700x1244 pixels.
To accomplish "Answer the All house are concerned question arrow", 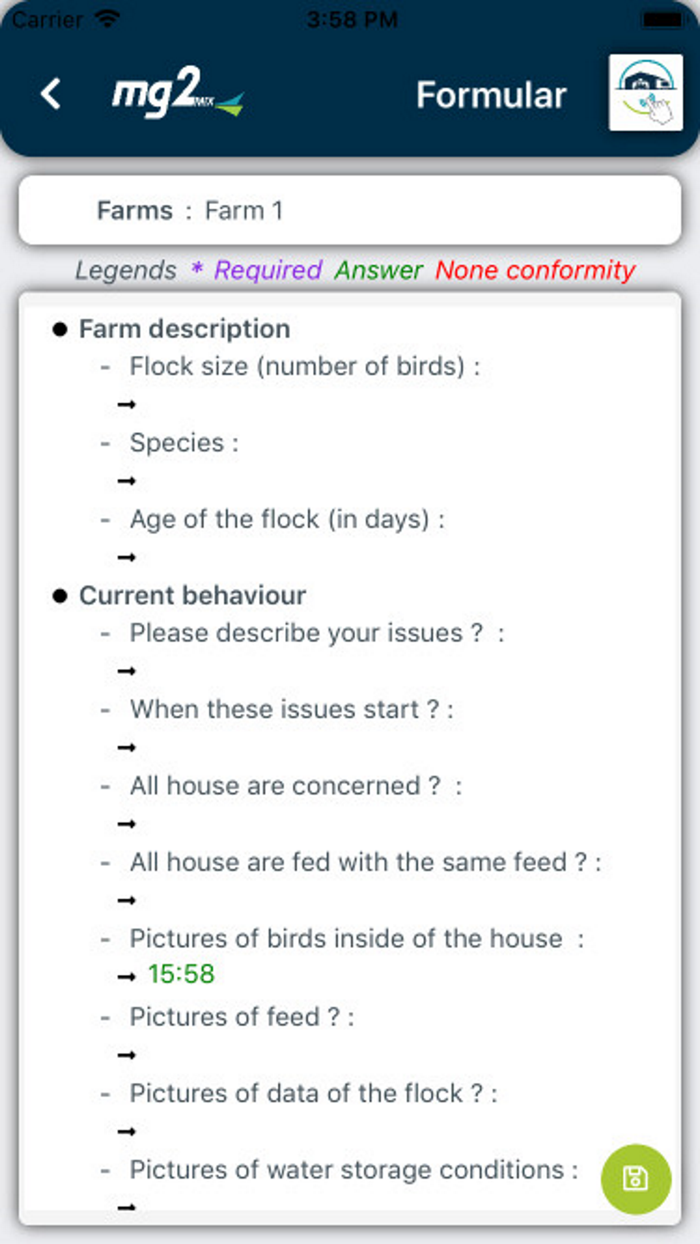I will [128, 824].
